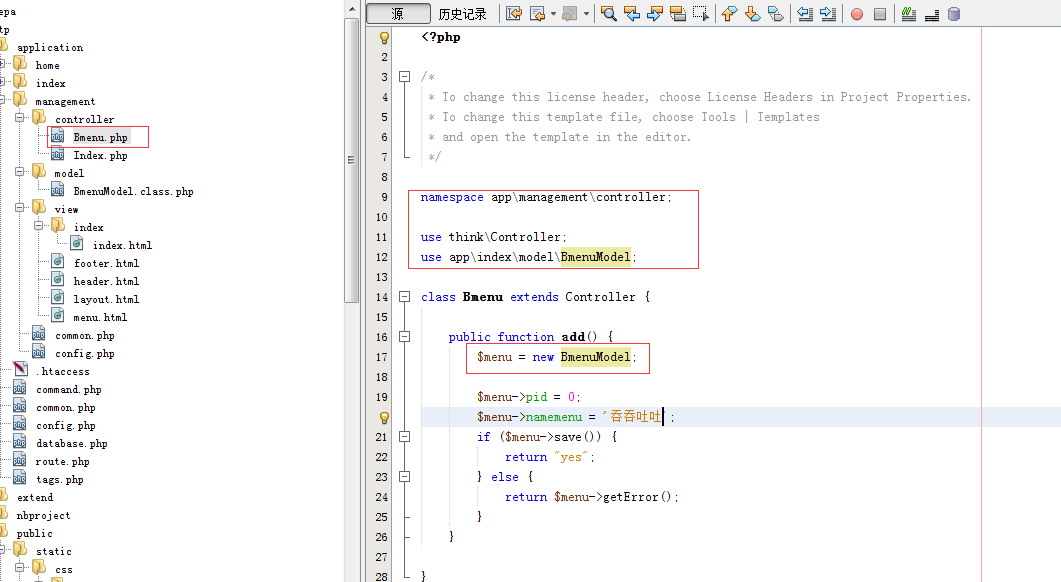Image resolution: width=1061 pixels, height=582 pixels.
Task: Switch to the 历史记录 history tab
Action: [x=462, y=14]
